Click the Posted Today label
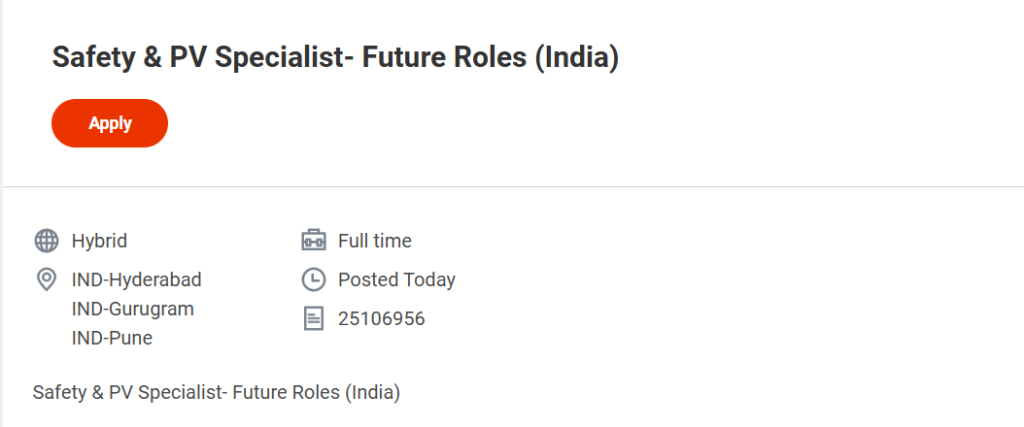 pyautogui.click(x=396, y=279)
